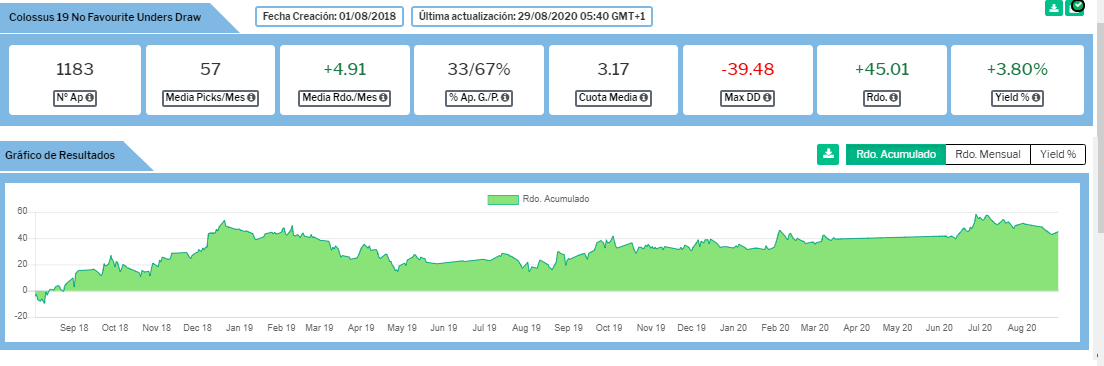Click the +3.80% yield value
Image resolution: width=1104 pixels, height=366 pixels.
pos(1017,69)
